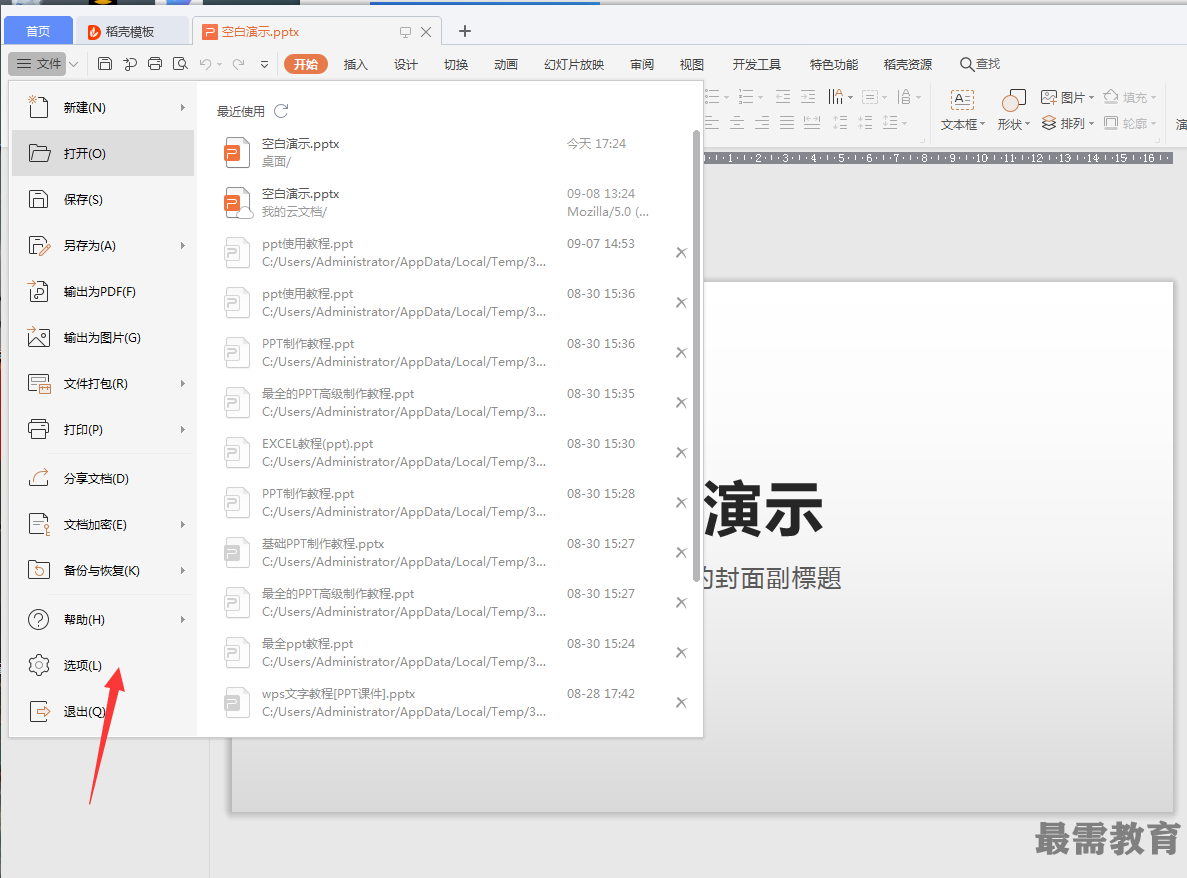Screen dimensions: 1187x878
Task: Click the recent files list scrollbar
Action: (x=696, y=356)
